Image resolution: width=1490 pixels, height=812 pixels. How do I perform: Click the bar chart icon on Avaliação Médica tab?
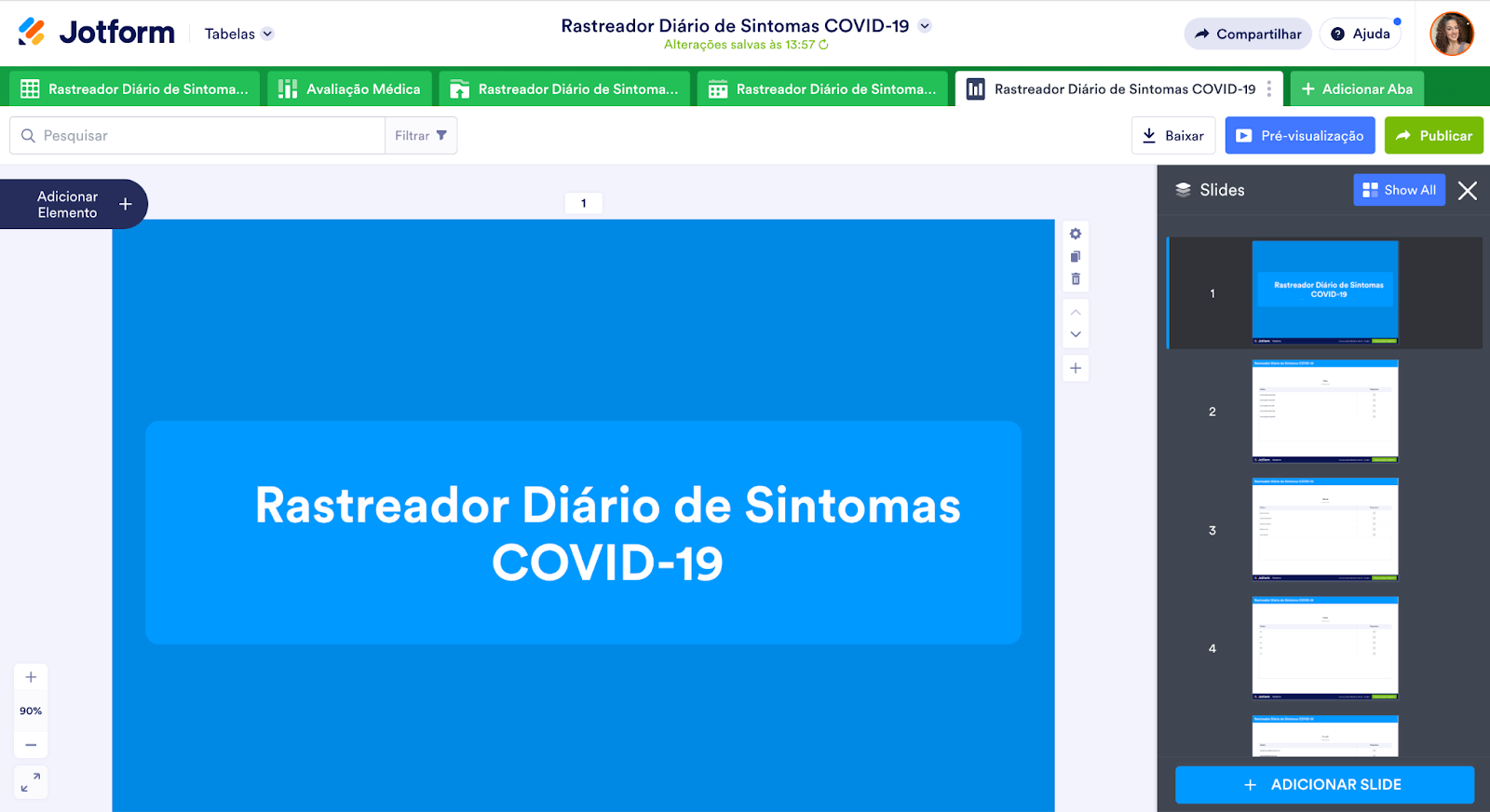[x=288, y=89]
